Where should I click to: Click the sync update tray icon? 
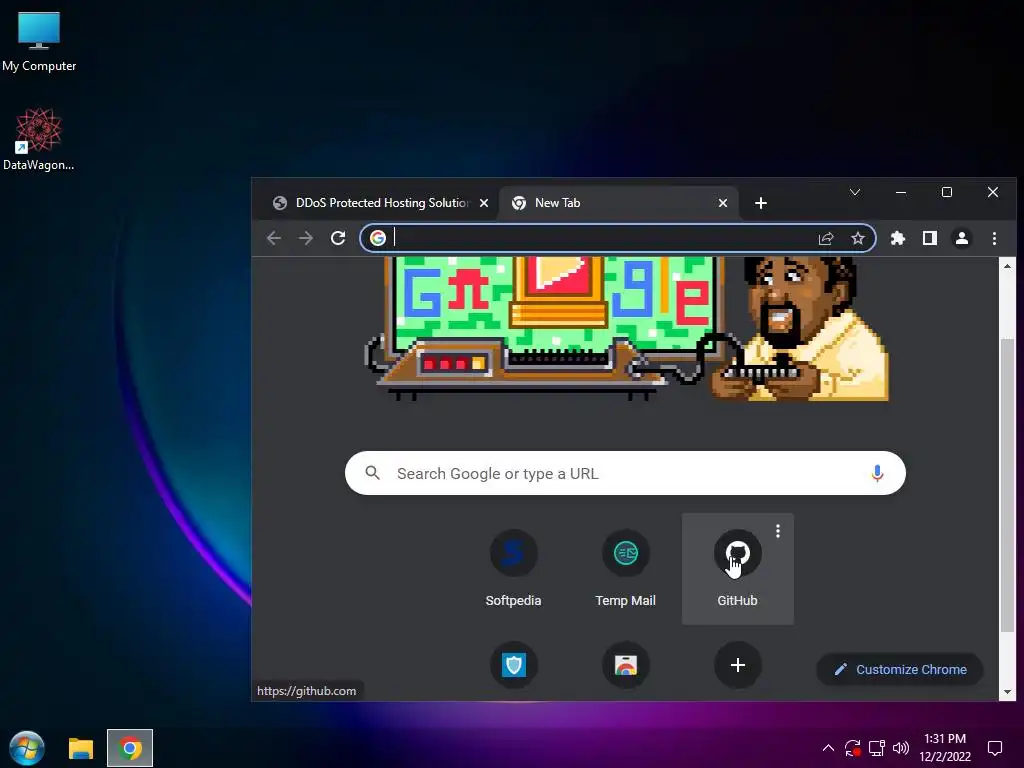pyautogui.click(x=852, y=748)
